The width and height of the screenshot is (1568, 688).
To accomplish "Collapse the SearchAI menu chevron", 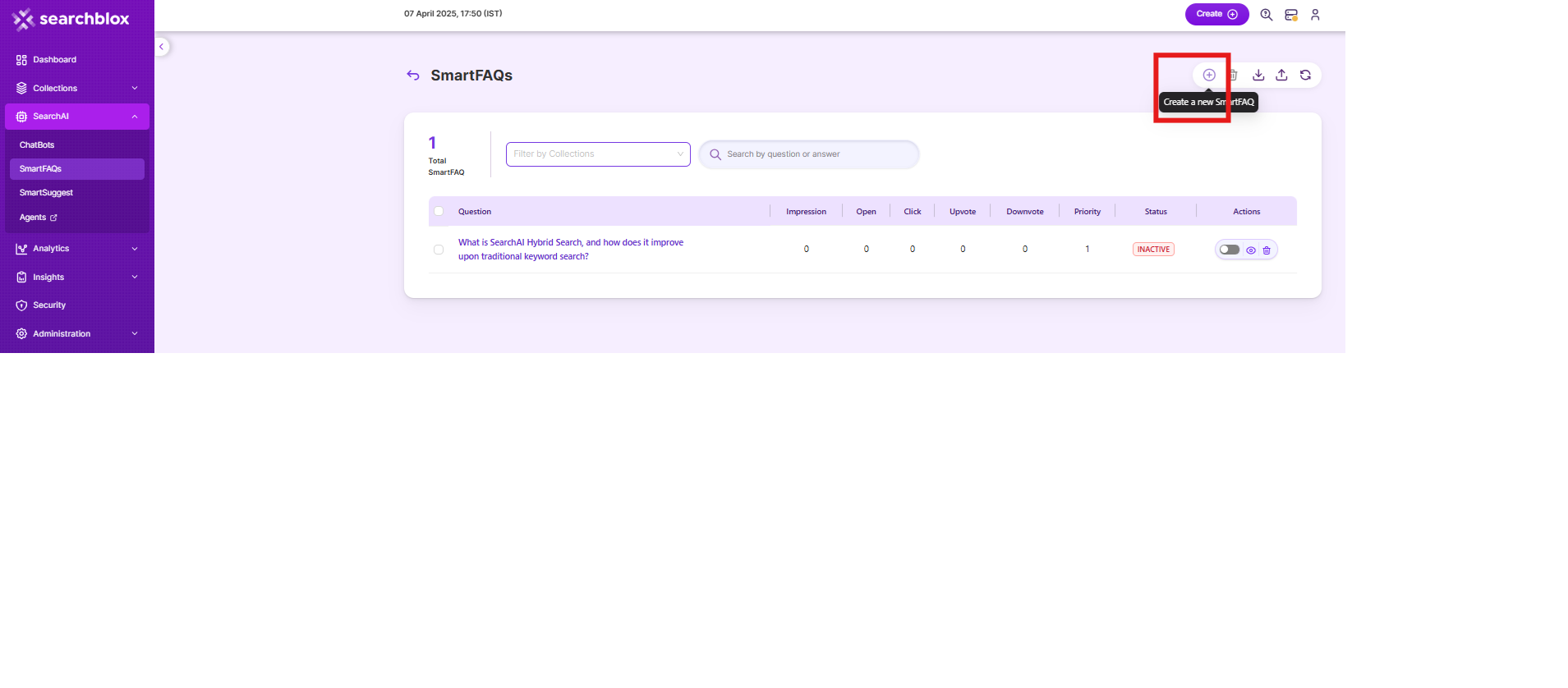I will click(x=135, y=117).
